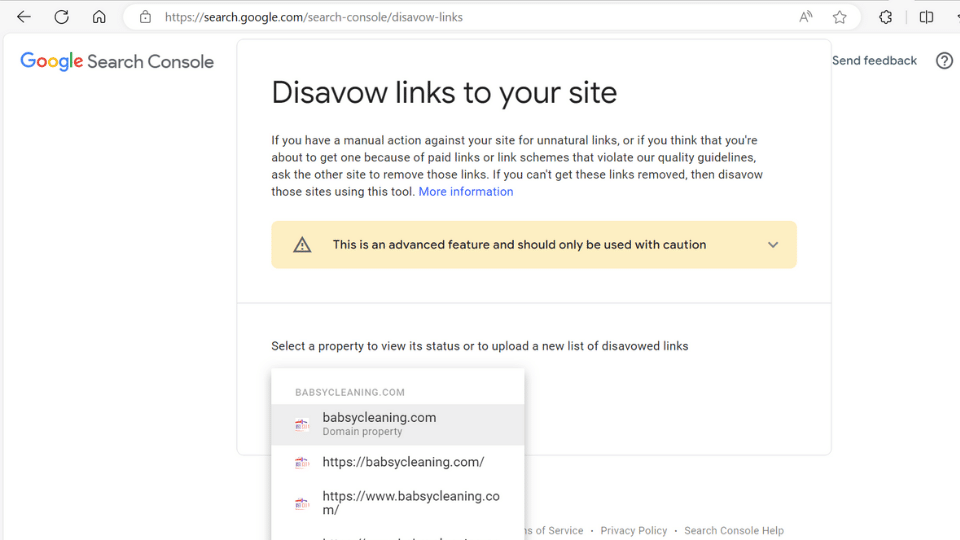Choose the https://www.babsycleaning.com/ property

tap(398, 503)
